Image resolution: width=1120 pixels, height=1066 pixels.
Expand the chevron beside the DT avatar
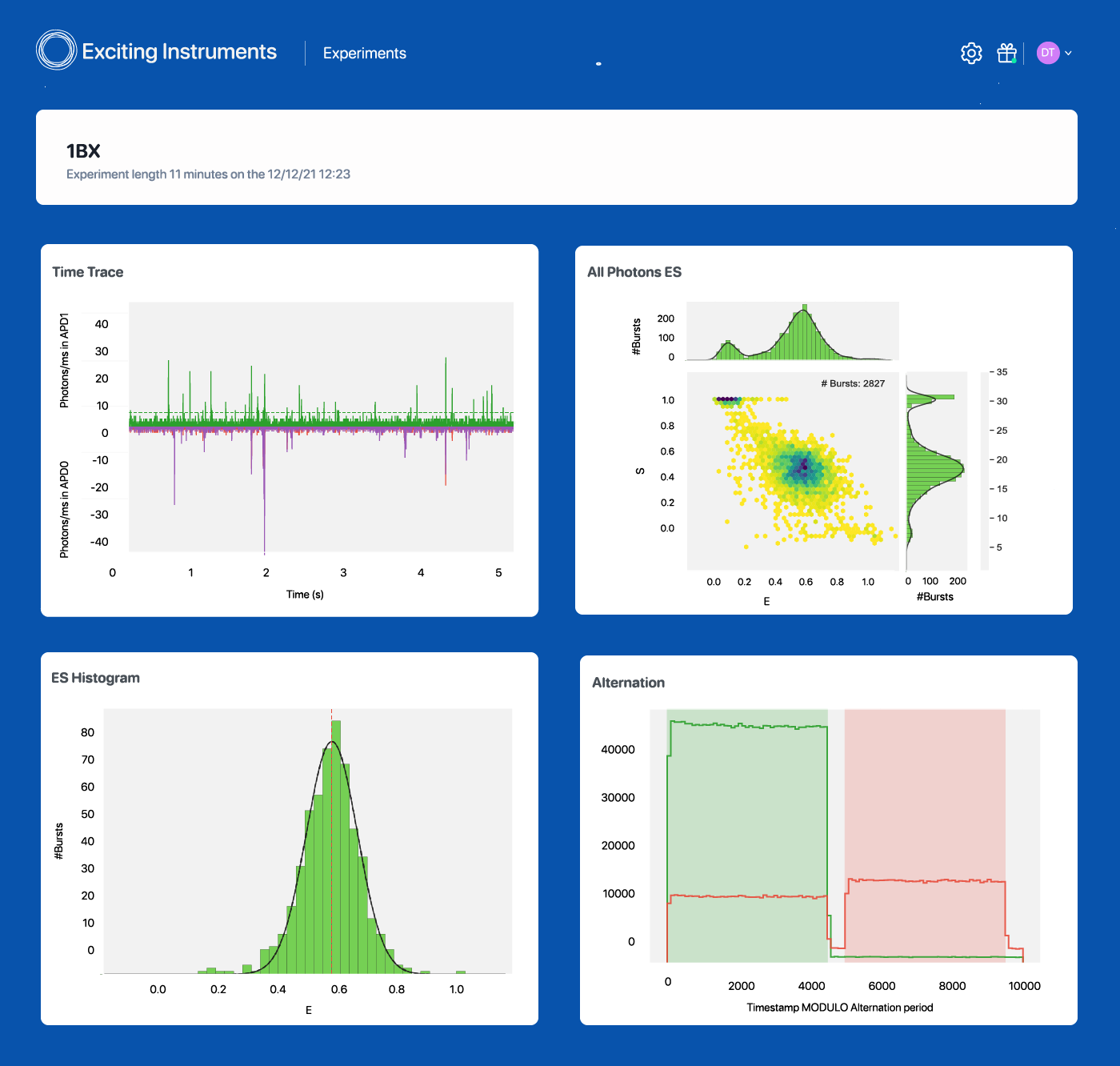click(1068, 53)
